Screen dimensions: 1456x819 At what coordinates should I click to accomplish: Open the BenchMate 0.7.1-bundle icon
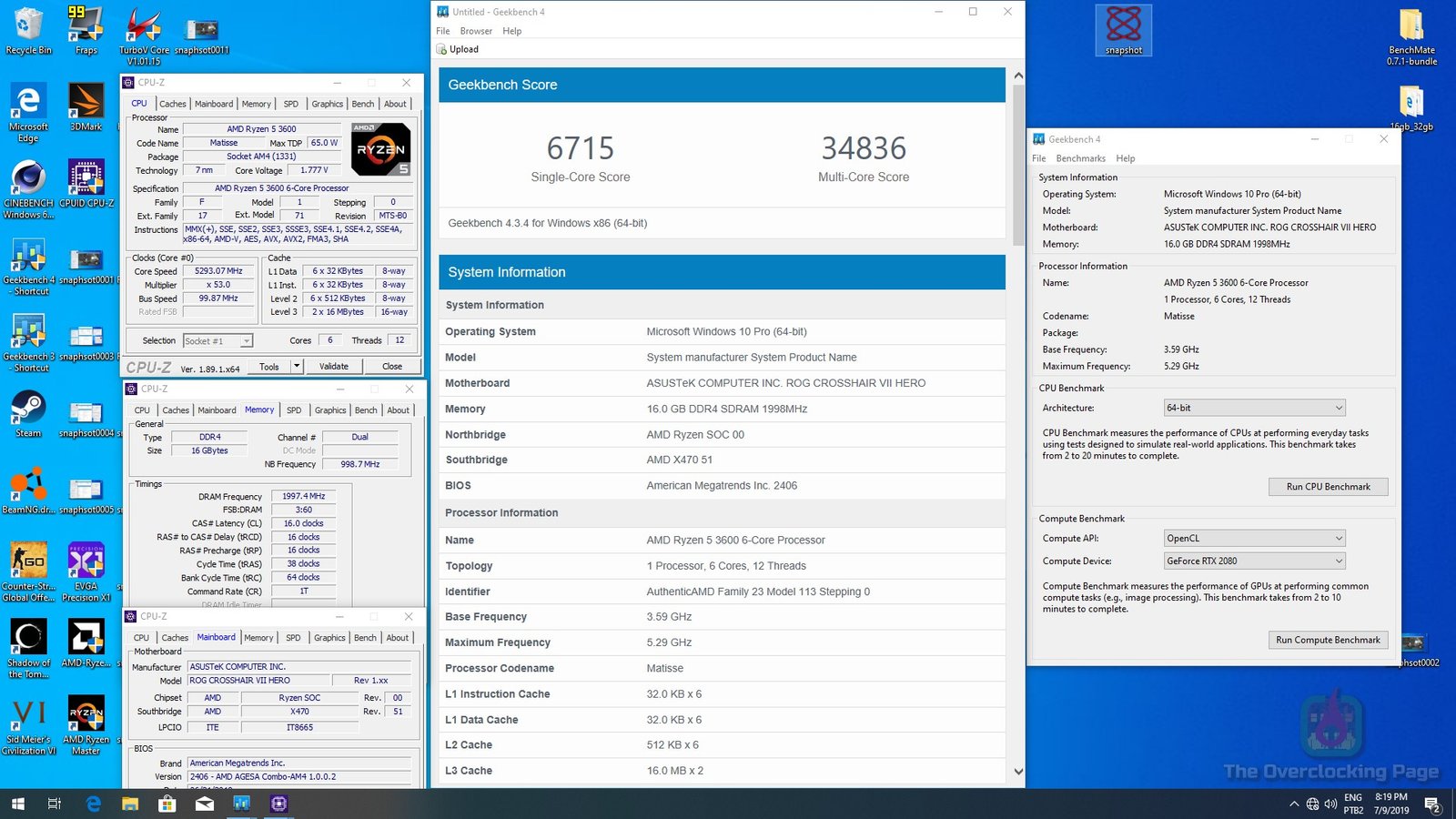click(x=1412, y=23)
